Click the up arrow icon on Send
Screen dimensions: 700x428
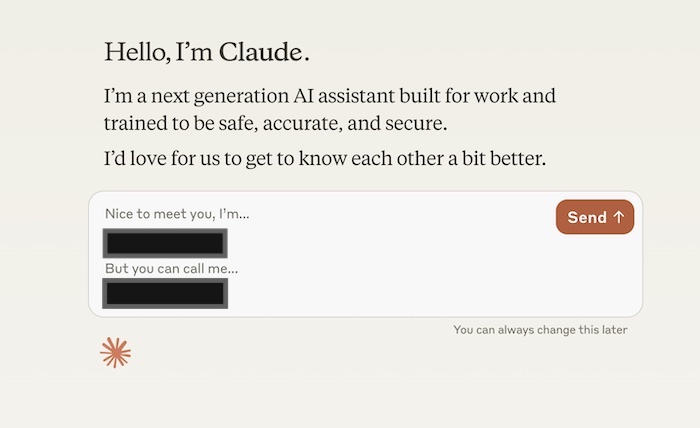618,217
